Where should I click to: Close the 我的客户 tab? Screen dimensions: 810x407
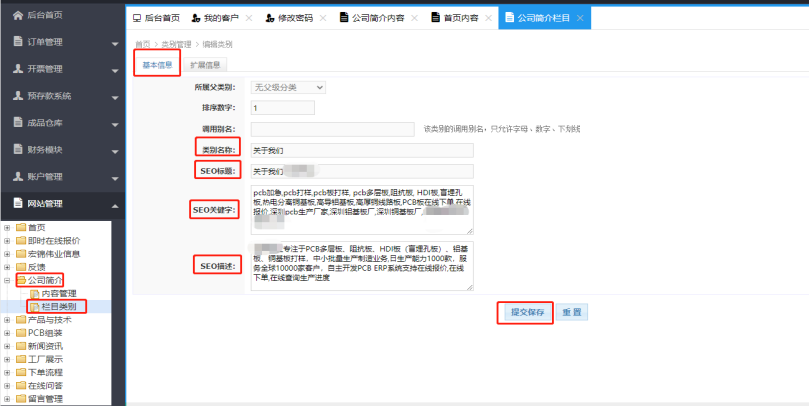click(x=249, y=18)
